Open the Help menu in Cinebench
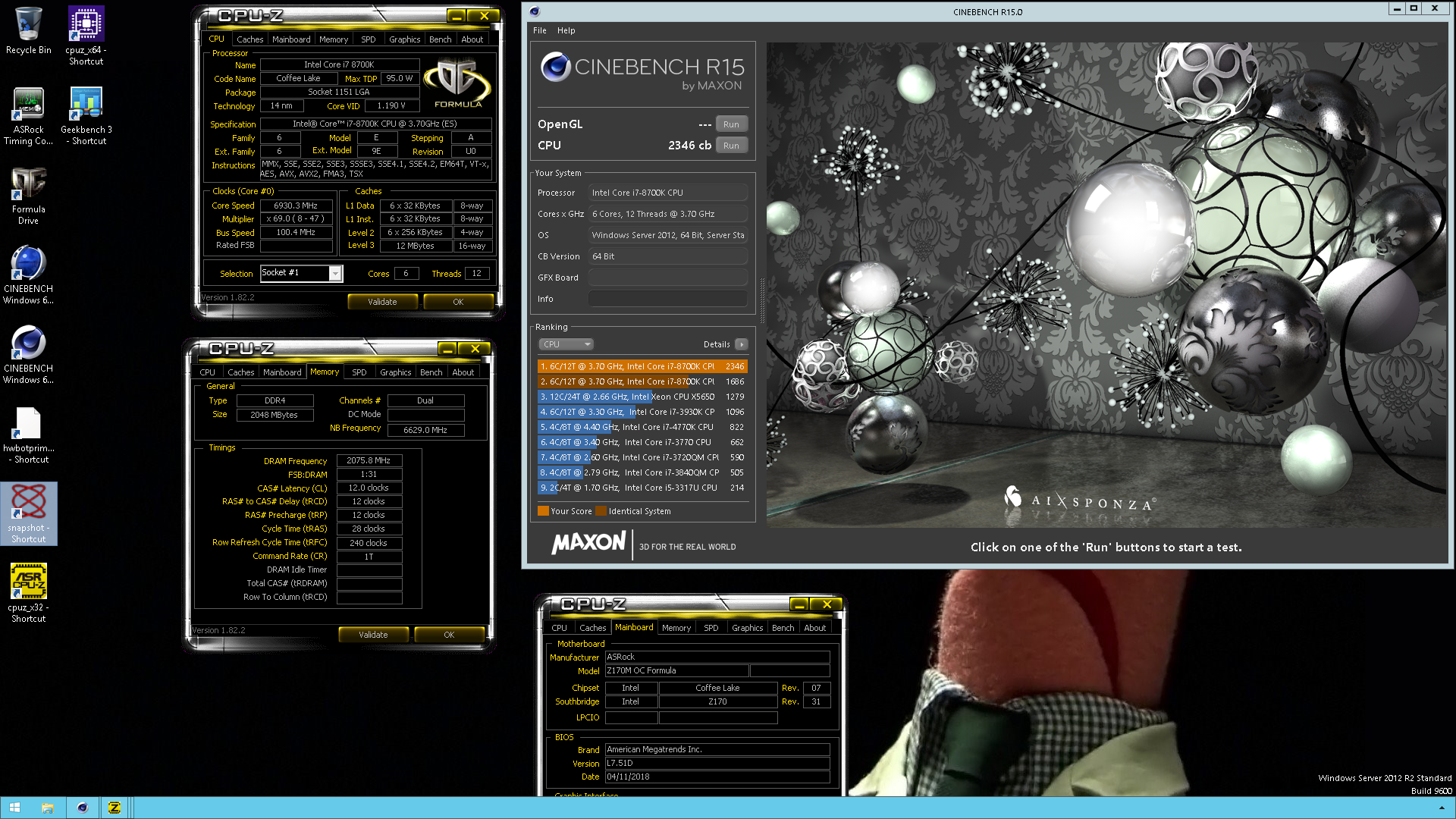 click(x=566, y=30)
